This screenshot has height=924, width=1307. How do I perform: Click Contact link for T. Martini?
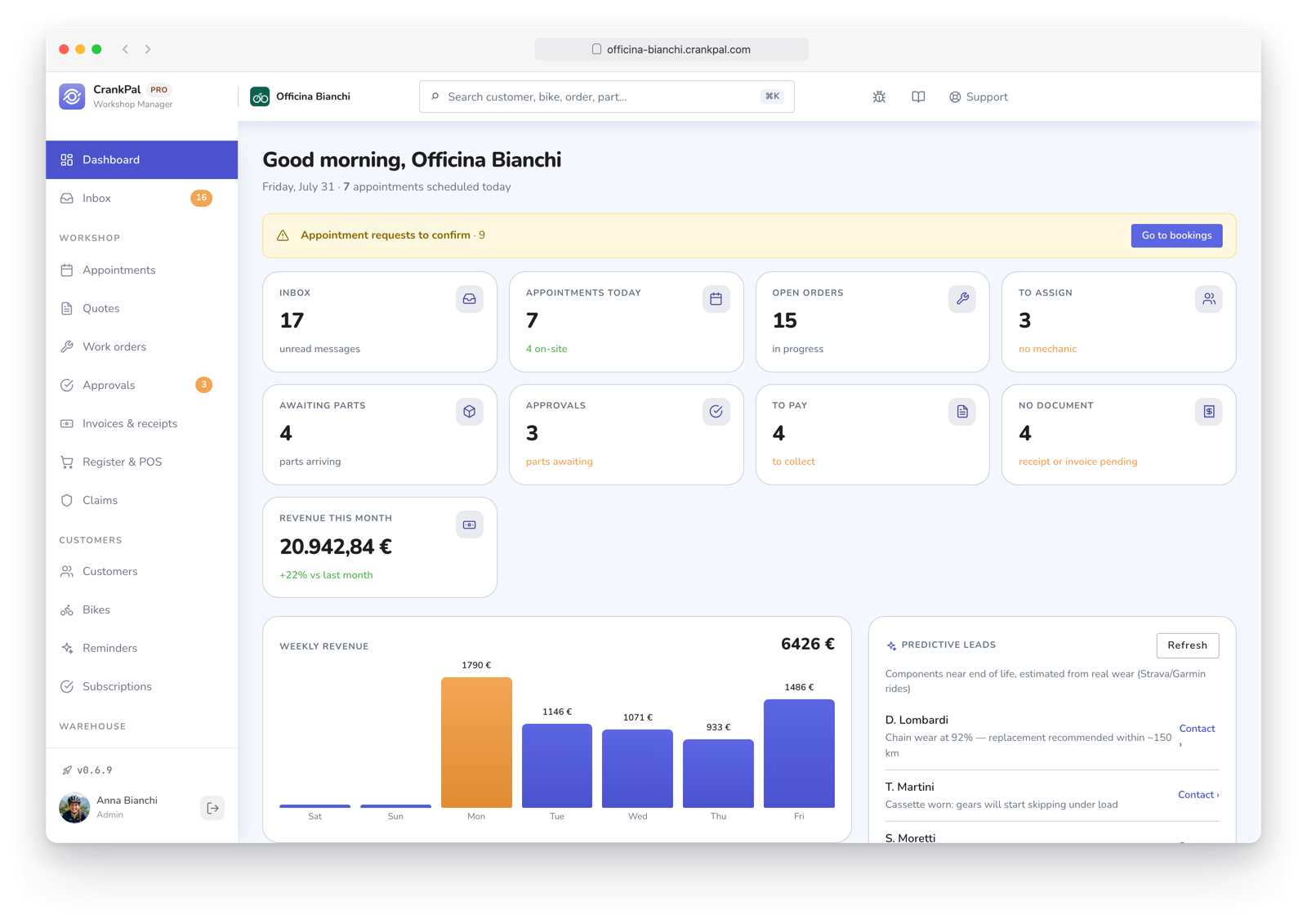coord(1198,795)
